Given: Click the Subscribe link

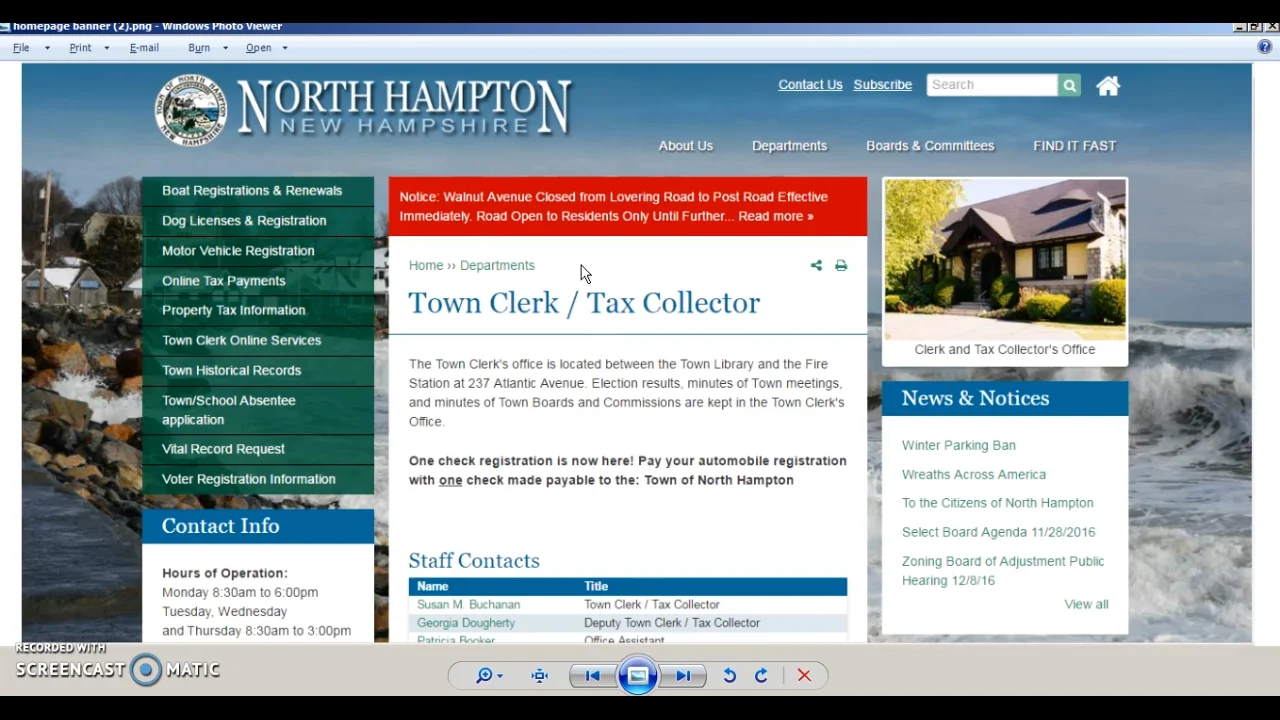Looking at the screenshot, I should tap(883, 85).
